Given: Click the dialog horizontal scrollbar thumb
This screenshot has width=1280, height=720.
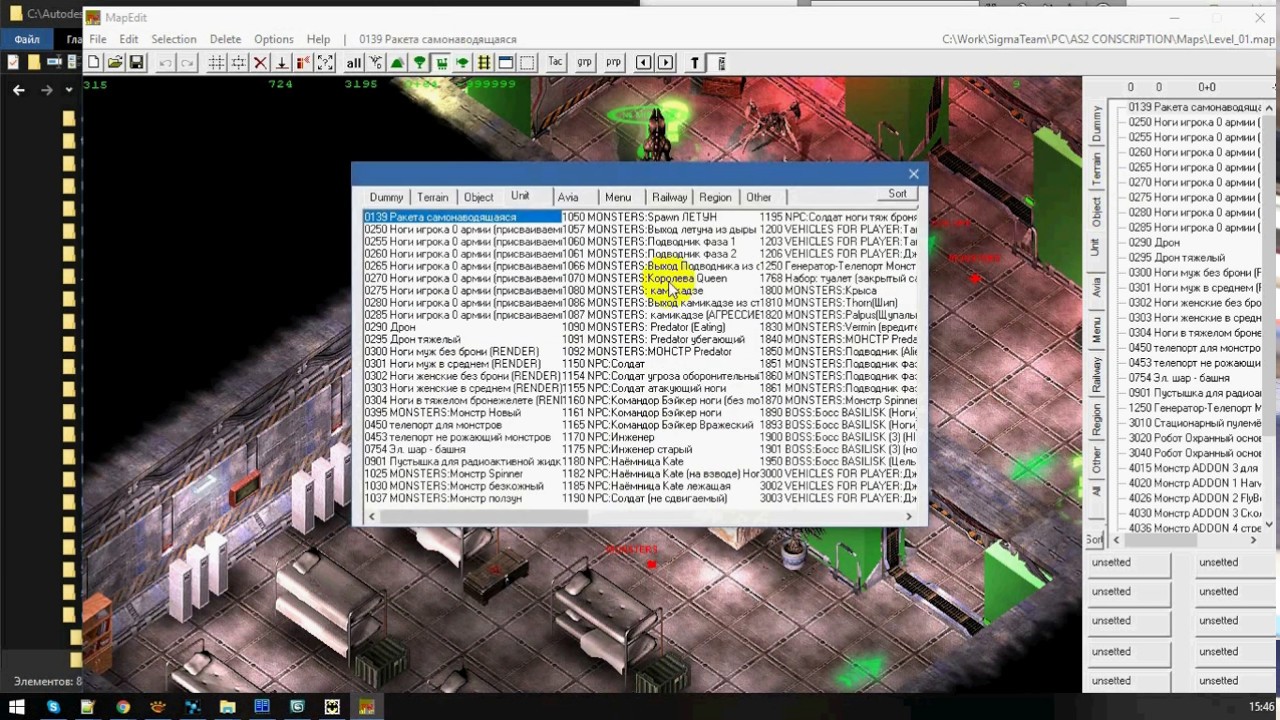Looking at the screenshot, I should tap(484, 517).
